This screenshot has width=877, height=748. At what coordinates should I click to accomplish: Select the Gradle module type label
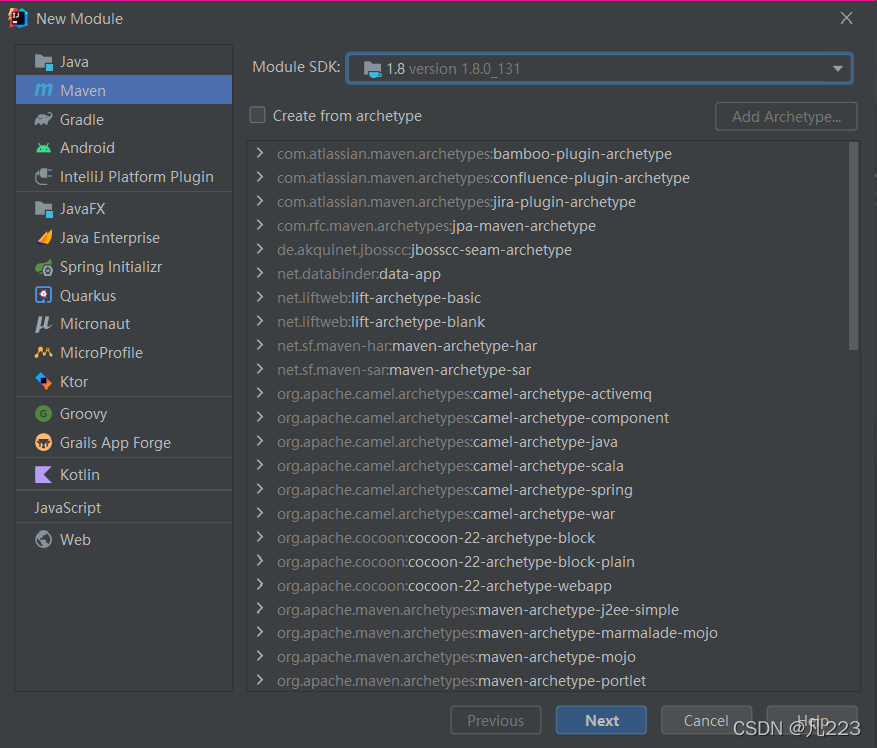point(82,120)
